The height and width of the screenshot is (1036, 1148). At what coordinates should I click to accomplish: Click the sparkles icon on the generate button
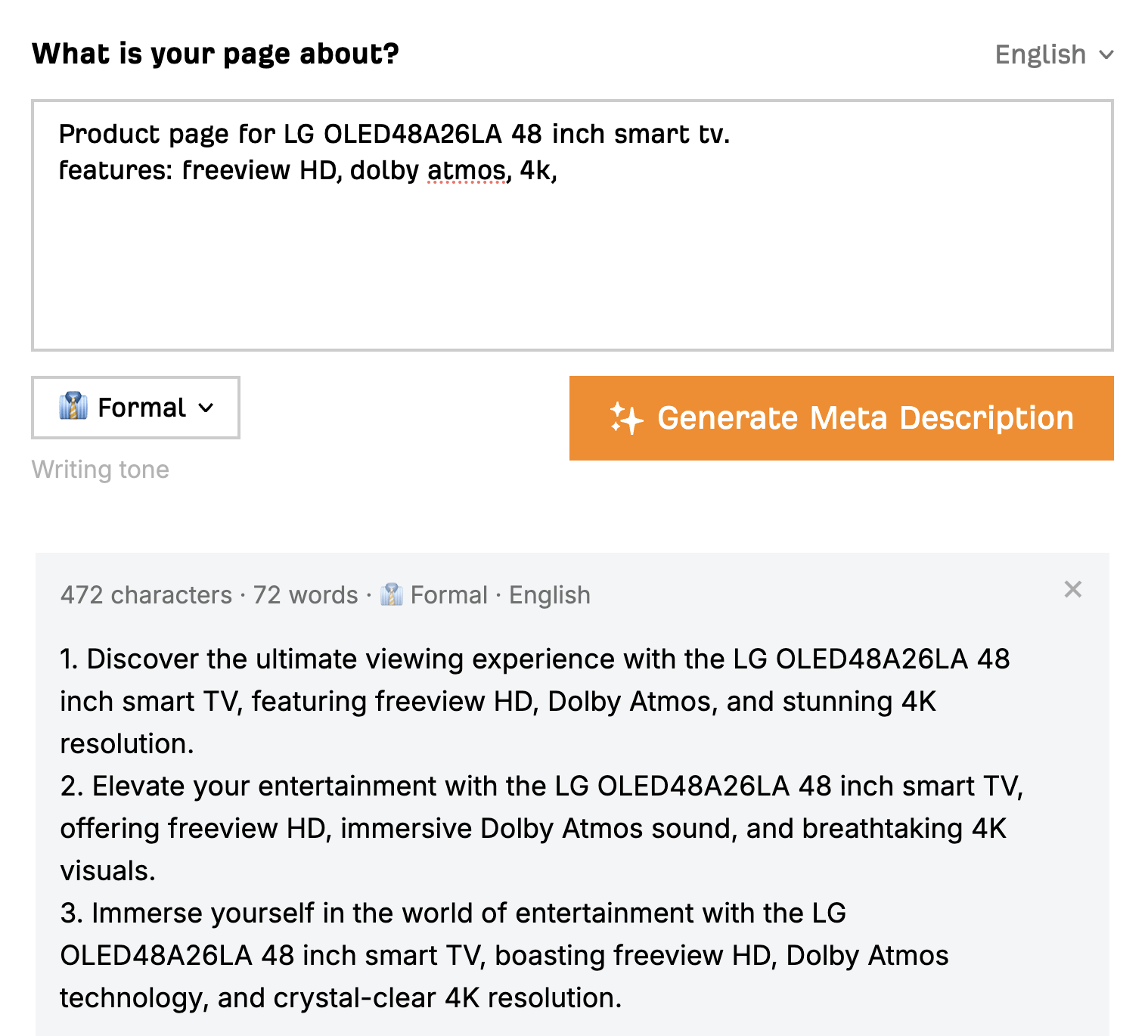coord(625,417)
